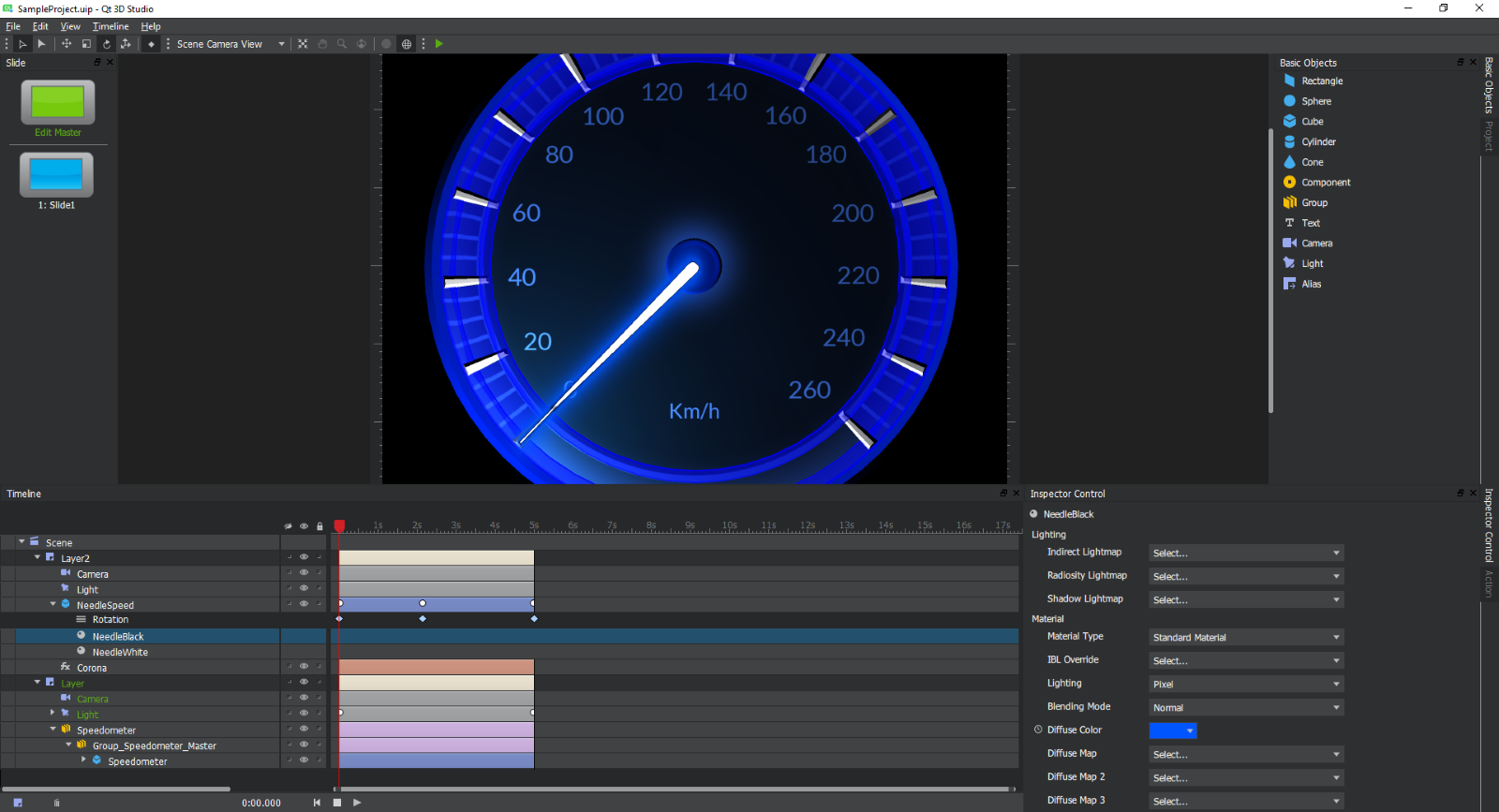Image resolution: width=1499 pixels, height=812 pixels.
Task: Toggle visibility of Layer2 row
Action: coord(304,557)
